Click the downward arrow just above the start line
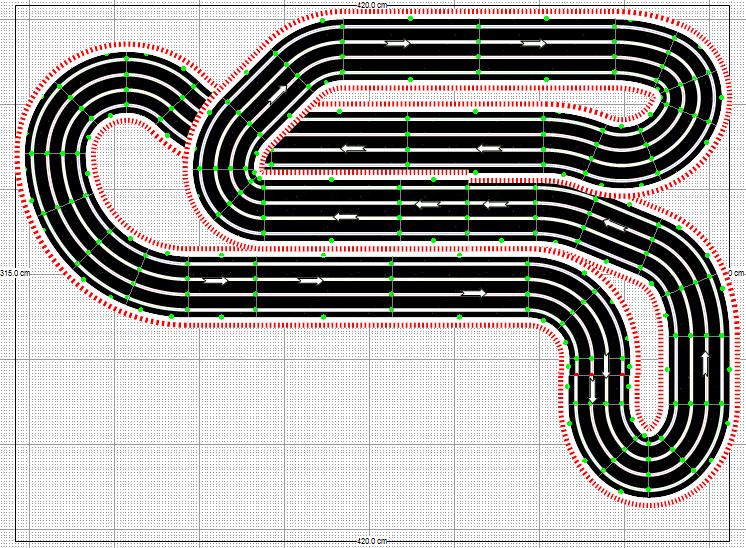This screenshot has width=746, height=548. click(x=606, y=361)
